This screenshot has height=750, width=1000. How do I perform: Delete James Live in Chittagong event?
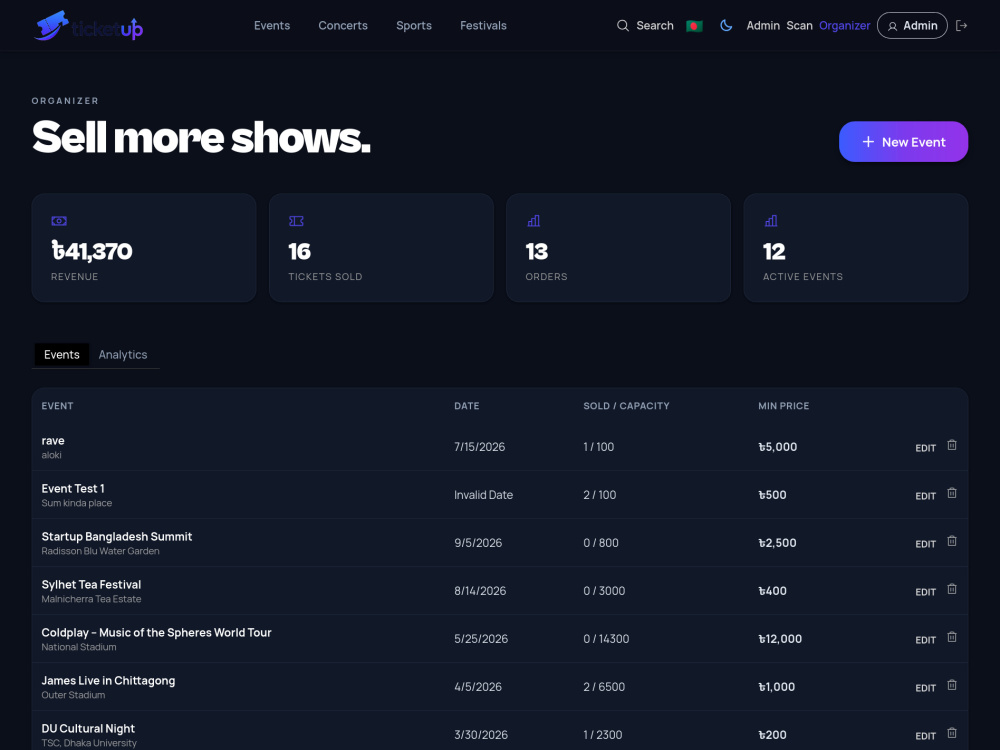[952, 685]
